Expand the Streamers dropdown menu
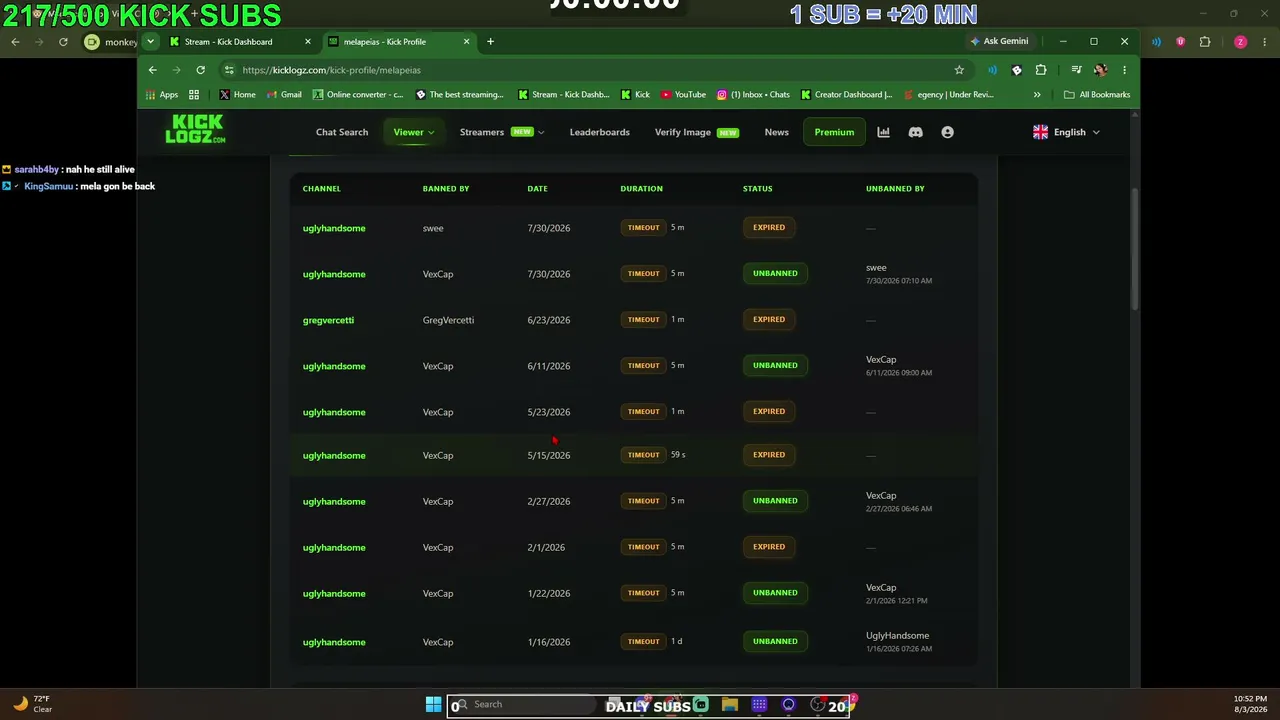Viewport: 1280px width, 720px height. [502, 132]
